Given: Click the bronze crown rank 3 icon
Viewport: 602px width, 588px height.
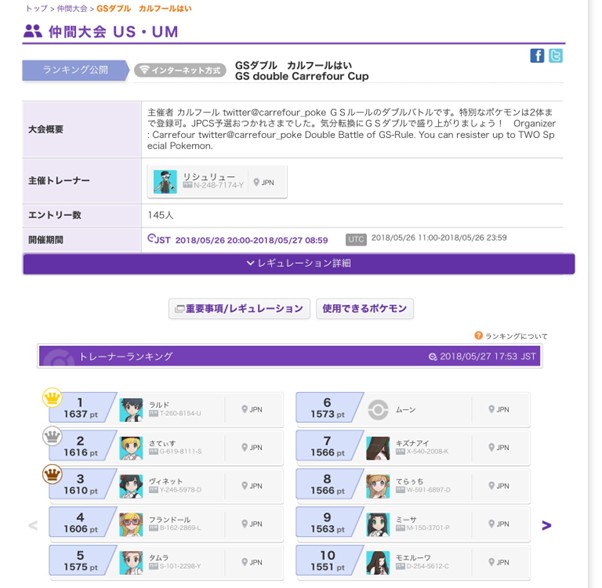Looking at the screenshot, I should 52,474.
